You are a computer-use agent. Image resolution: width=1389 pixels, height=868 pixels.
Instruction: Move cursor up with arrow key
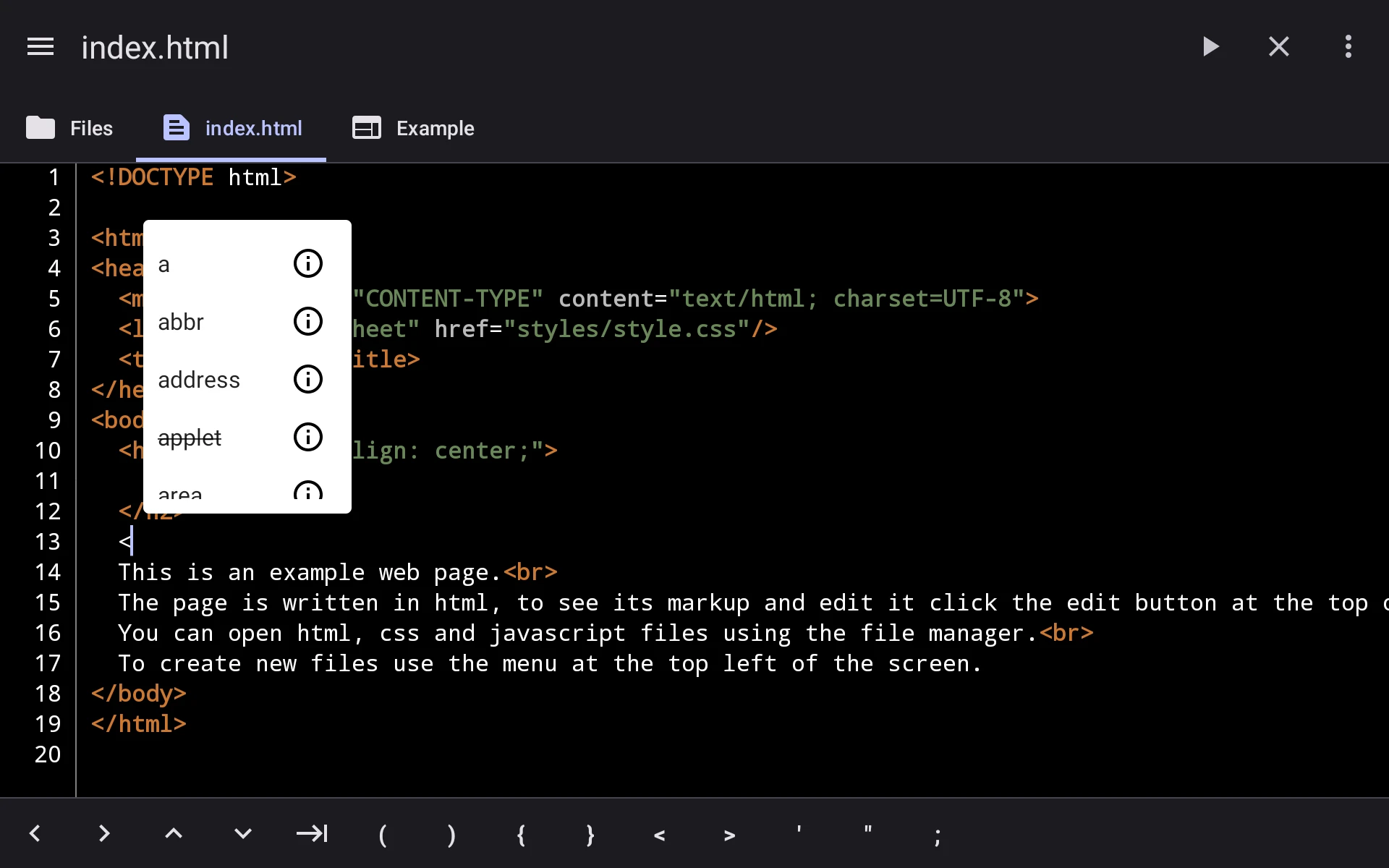(x=174, y=833)
